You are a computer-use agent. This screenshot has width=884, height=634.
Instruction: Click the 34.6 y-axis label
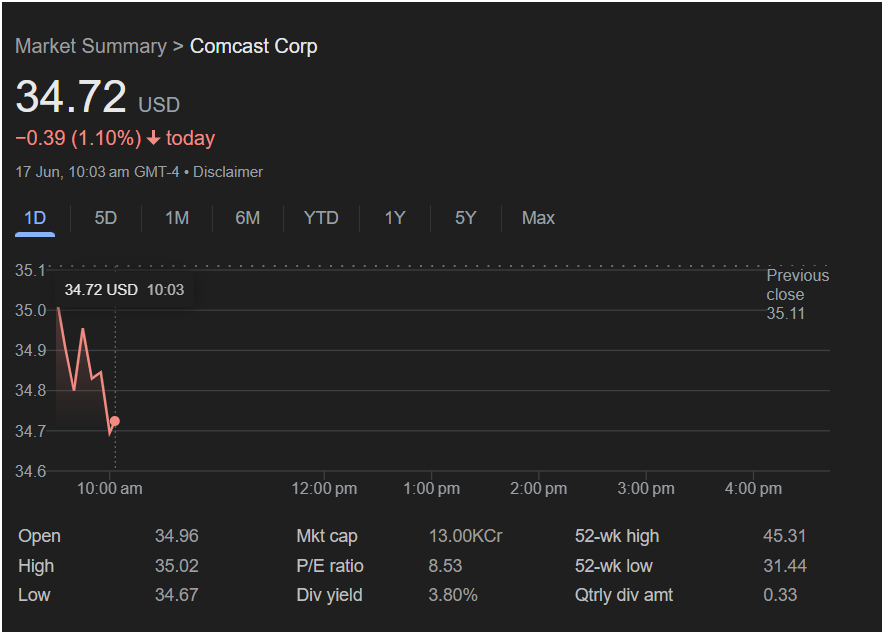pyautogui.click(x=30, y=471)
